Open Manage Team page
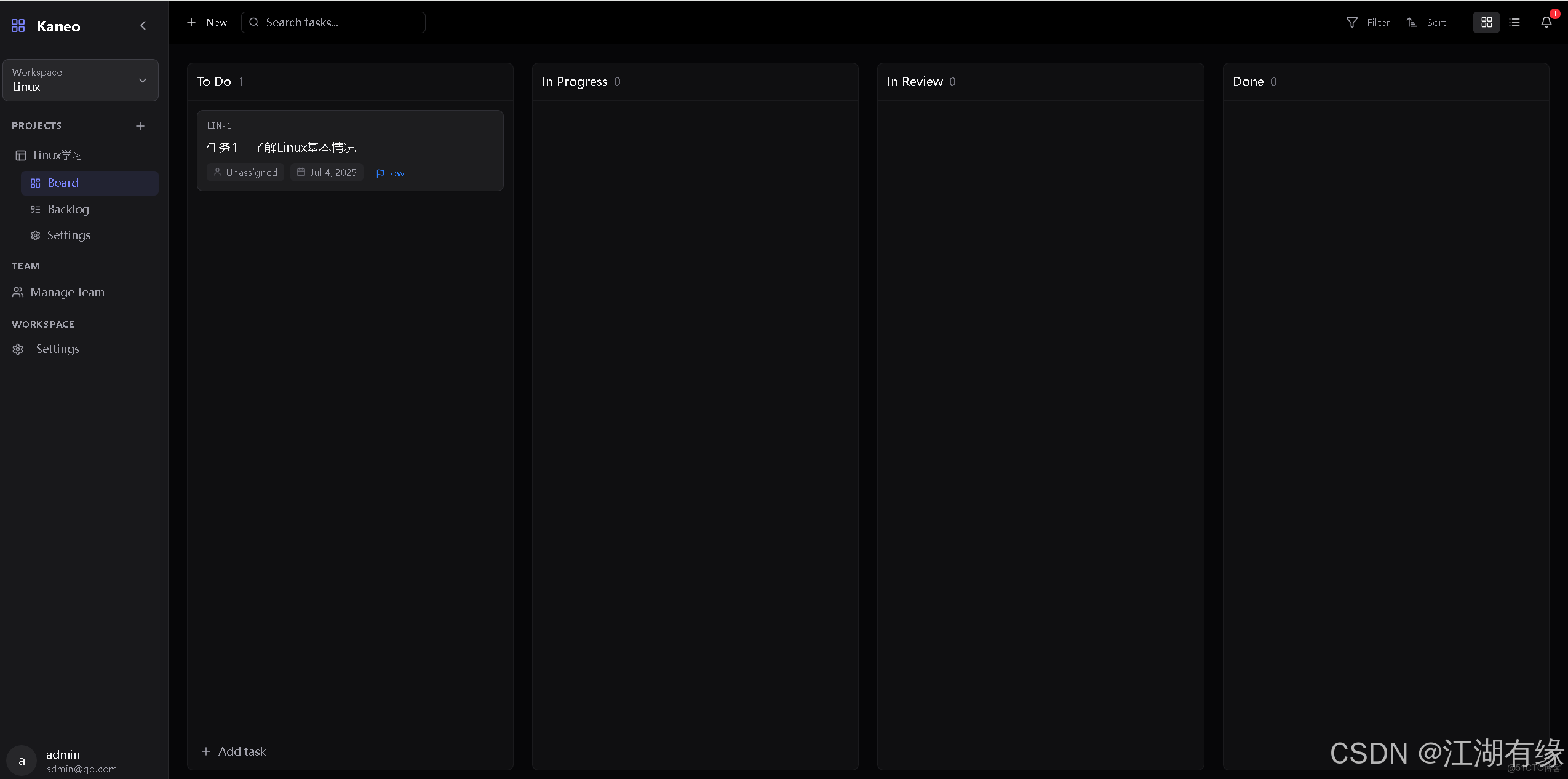The height and width of the screenshot is (779, 1568). click(x=67, y=292)
